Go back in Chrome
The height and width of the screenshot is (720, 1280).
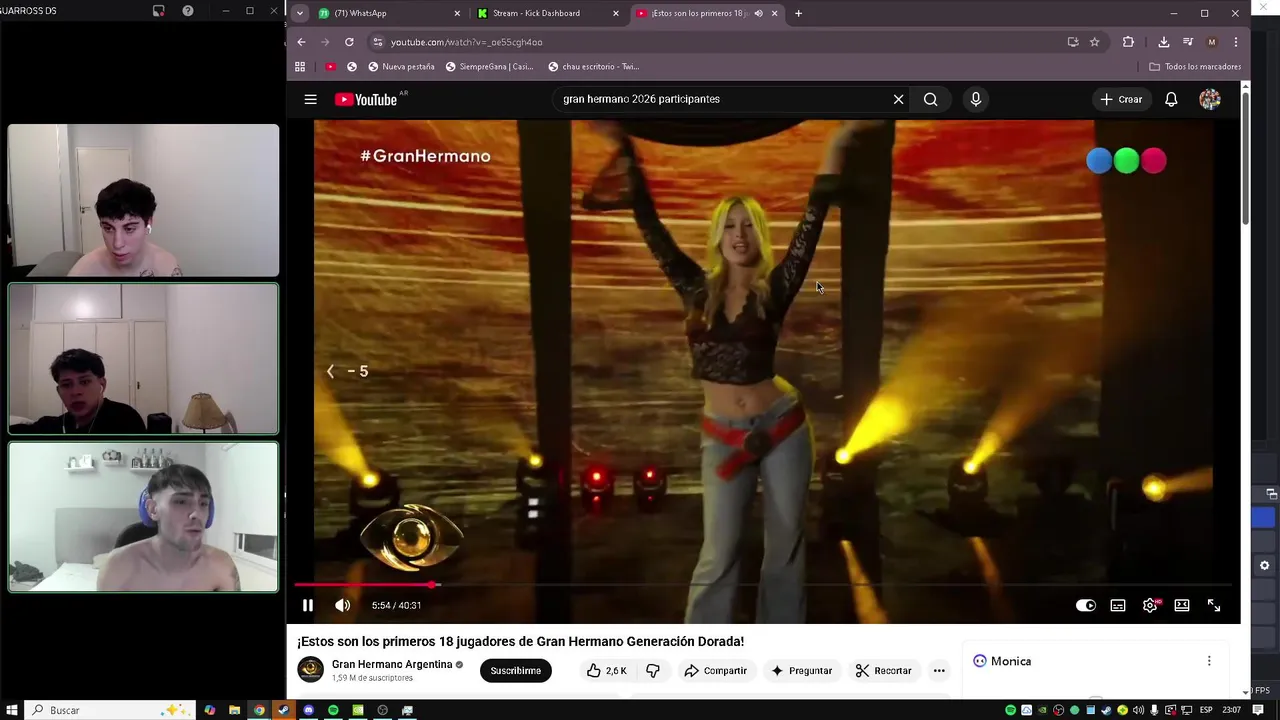301,42
